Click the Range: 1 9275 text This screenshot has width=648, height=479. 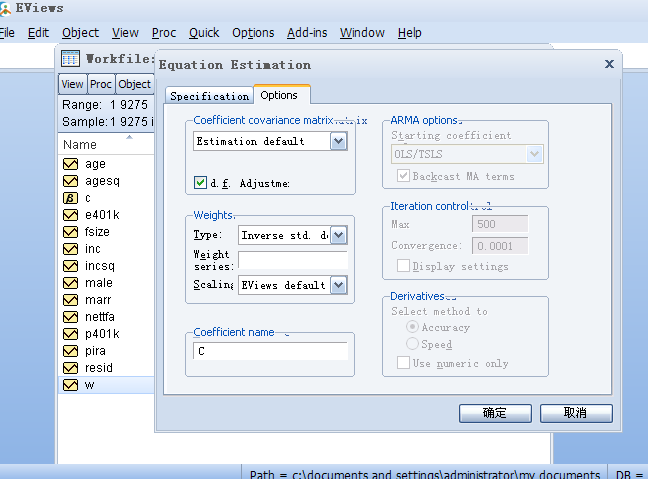[x=105, y=105]
